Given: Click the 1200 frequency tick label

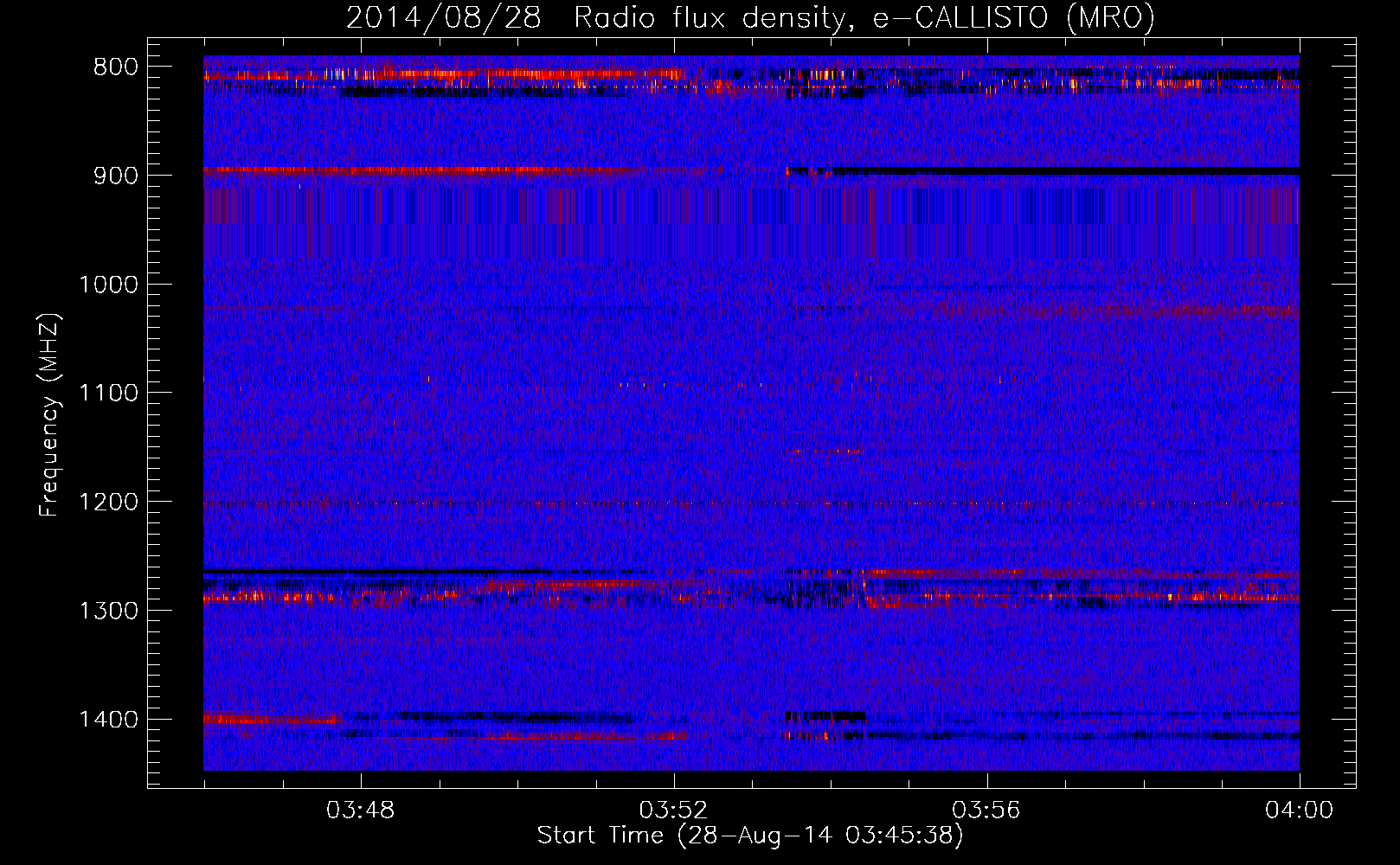Looking at the screenshot, I should pos(109,503).
